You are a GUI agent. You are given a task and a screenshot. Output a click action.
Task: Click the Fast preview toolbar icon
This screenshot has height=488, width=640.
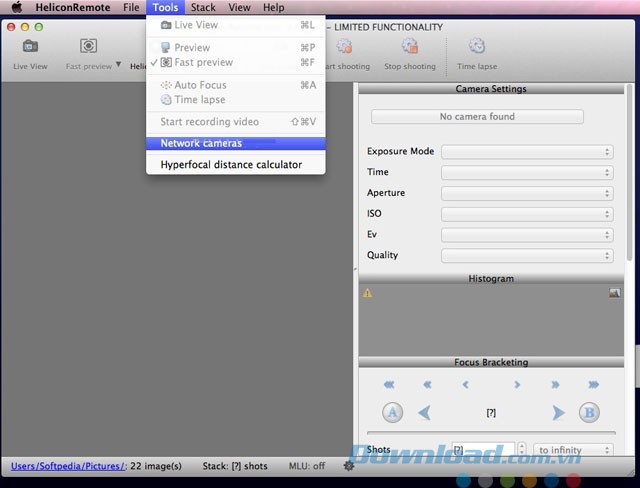(88, 47)
